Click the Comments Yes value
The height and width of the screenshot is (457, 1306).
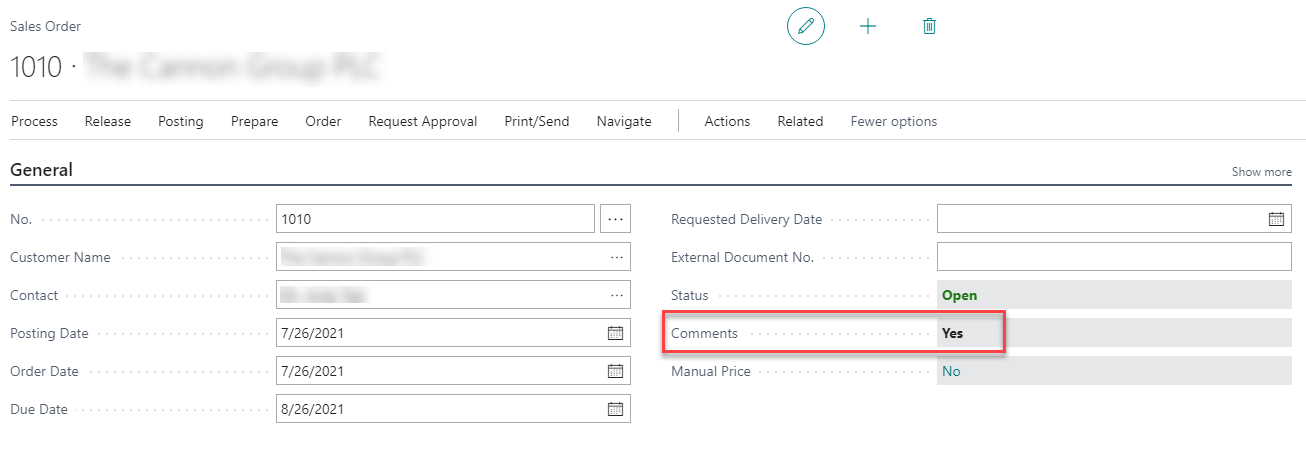952,333
